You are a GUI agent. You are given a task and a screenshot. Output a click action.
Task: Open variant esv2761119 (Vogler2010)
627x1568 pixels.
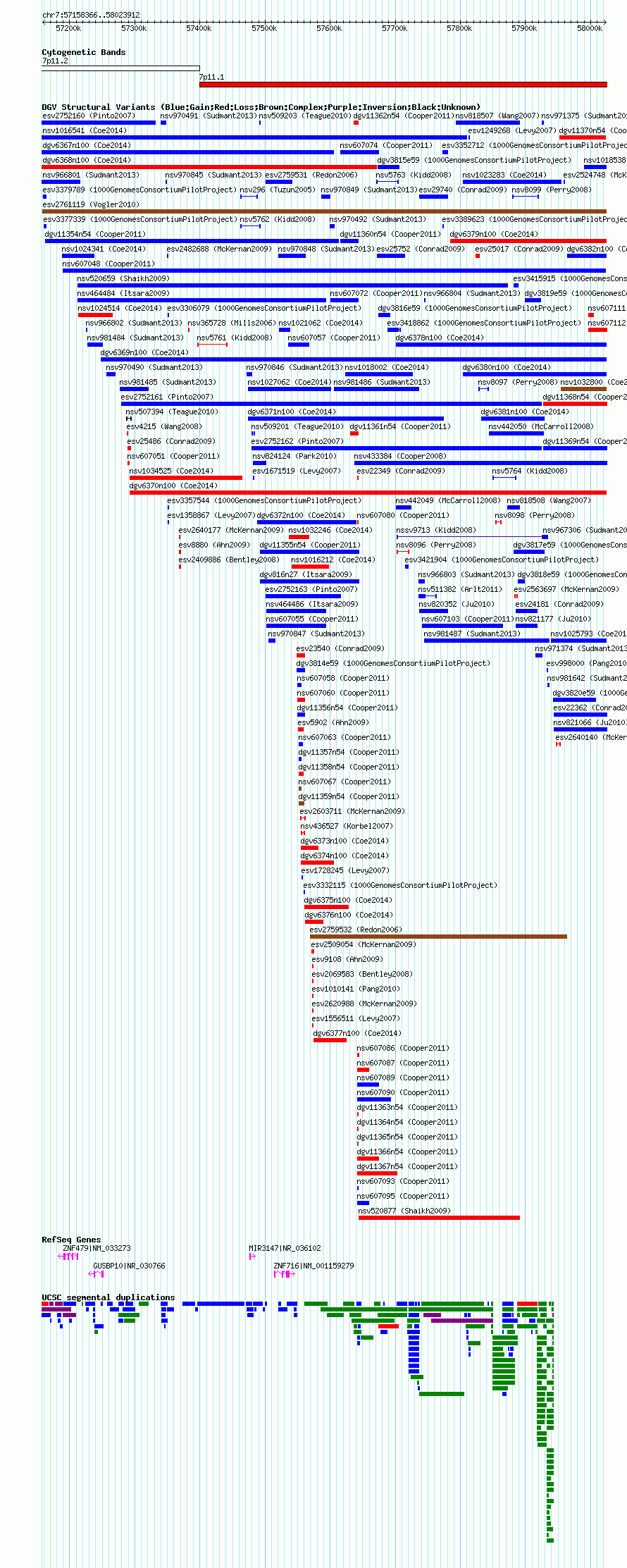point(91,204)
